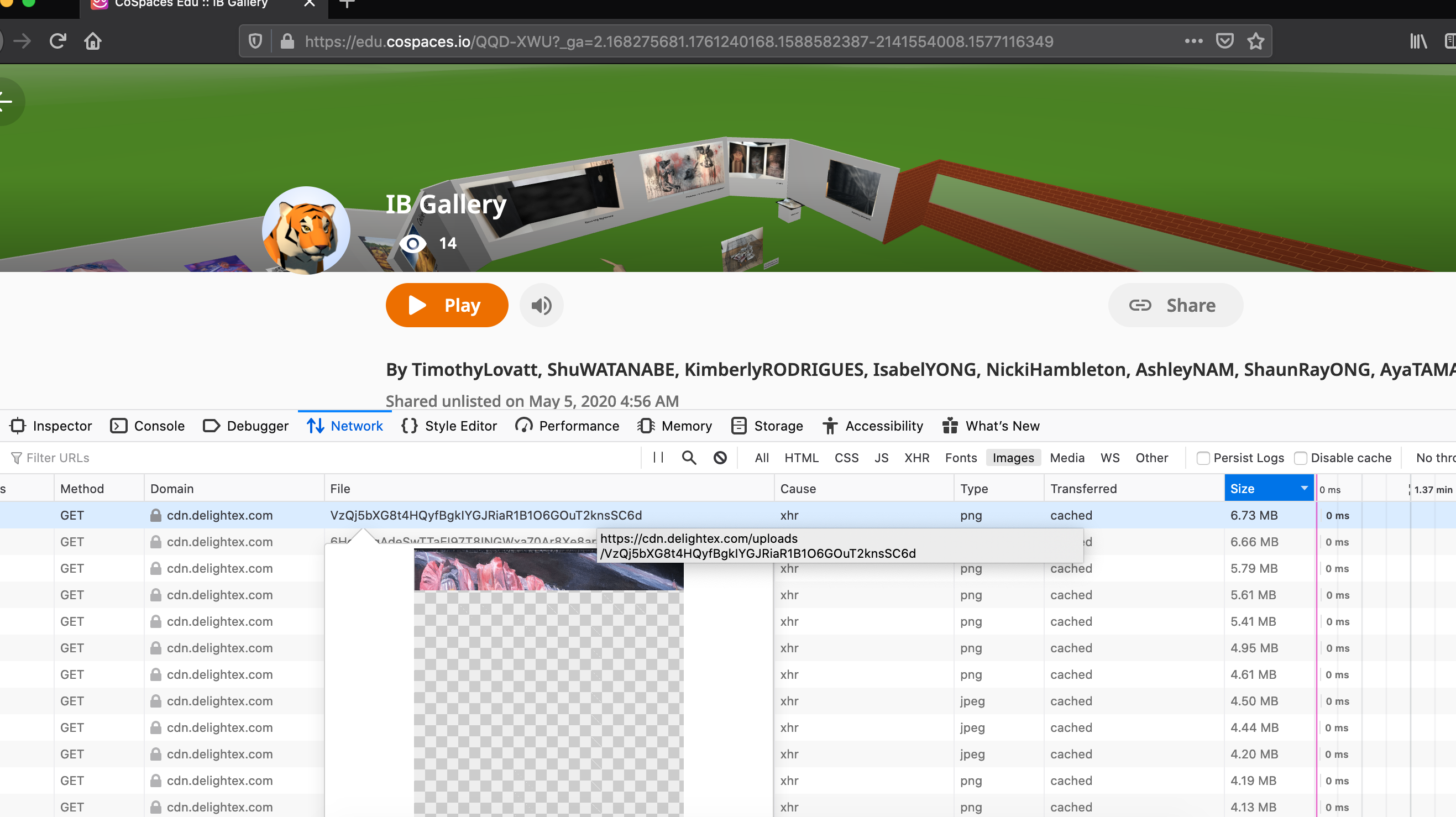The height and width of the screenshot is (817, 1456).
Task: View site security padlock info
Action: click(287, 41)
